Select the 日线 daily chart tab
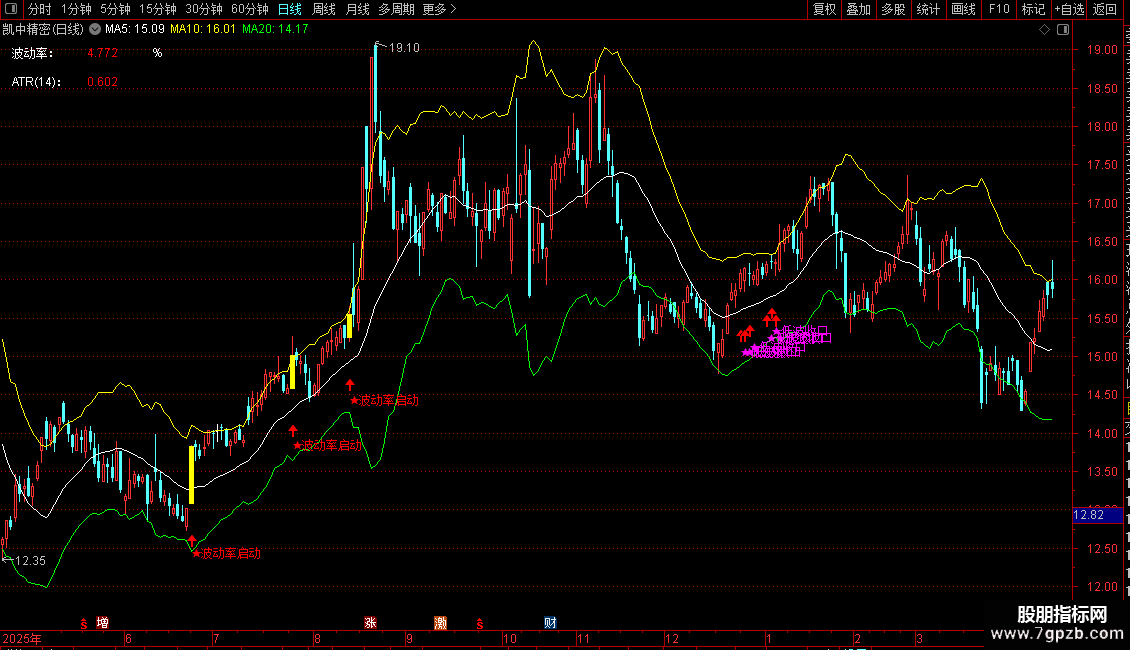Image resolution: width=1130 pixels, height=650 pixels. click(290, 9)
